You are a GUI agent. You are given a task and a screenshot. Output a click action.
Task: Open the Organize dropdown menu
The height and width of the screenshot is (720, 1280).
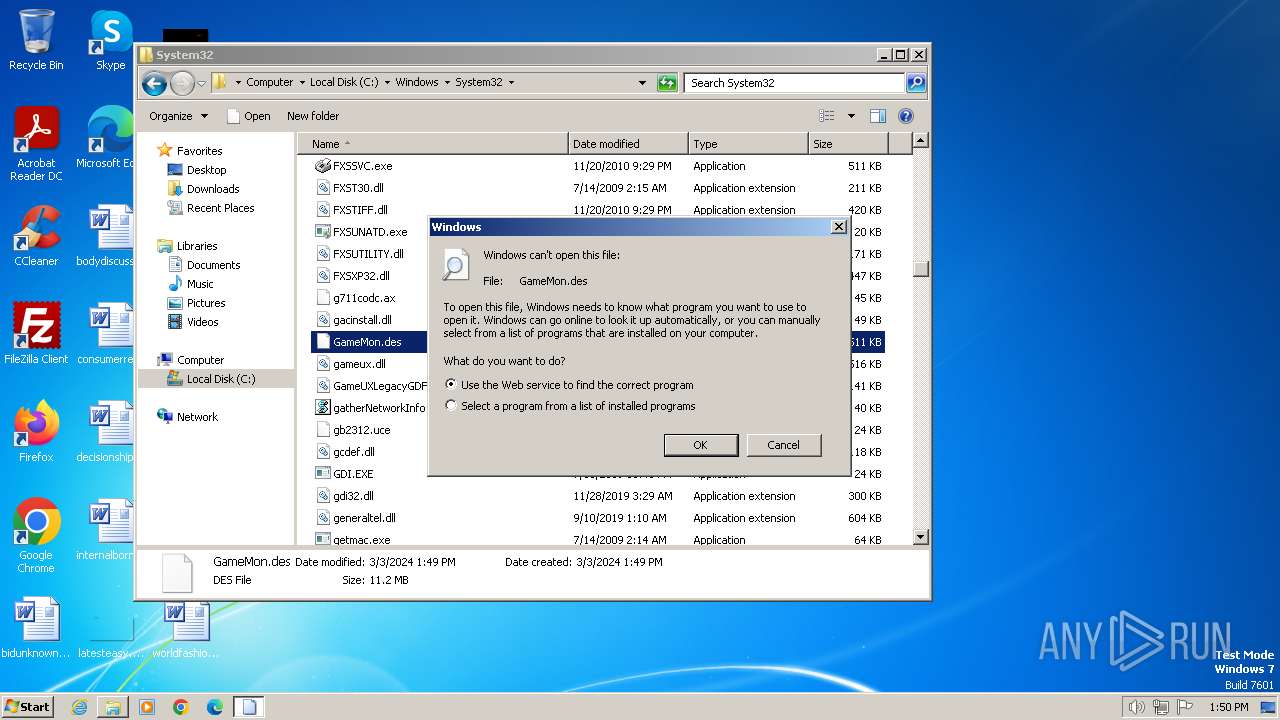point(178,116)
